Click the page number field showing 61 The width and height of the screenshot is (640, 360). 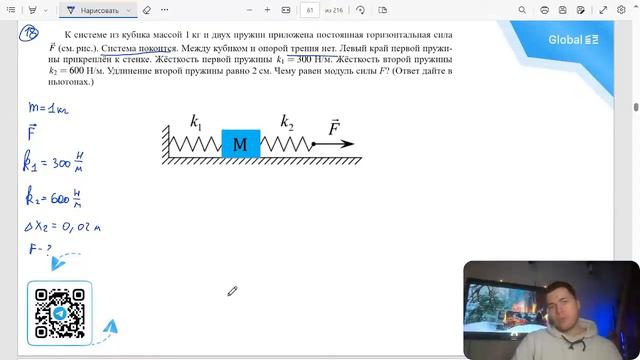[x=310, y=10]
